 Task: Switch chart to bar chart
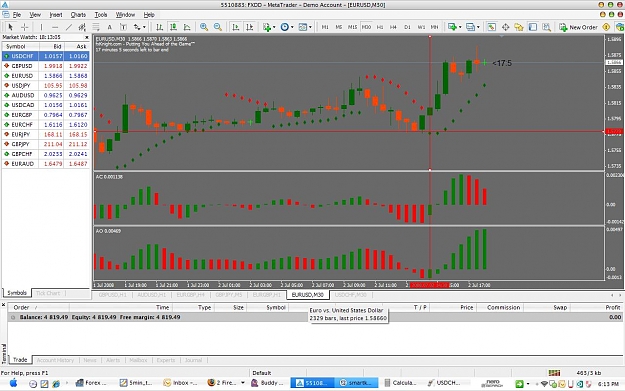click(159, 27)
